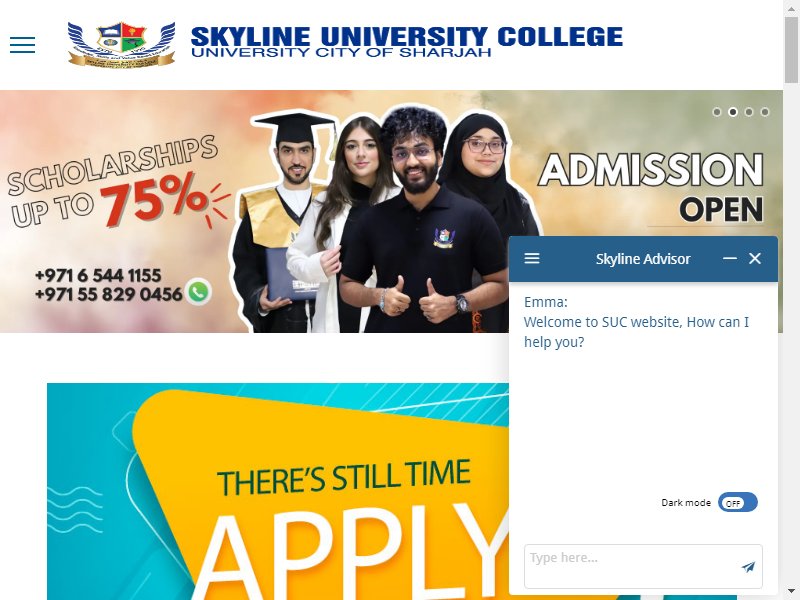Click the active second carousel dot

pyautogui.click(x=733, y=112)
